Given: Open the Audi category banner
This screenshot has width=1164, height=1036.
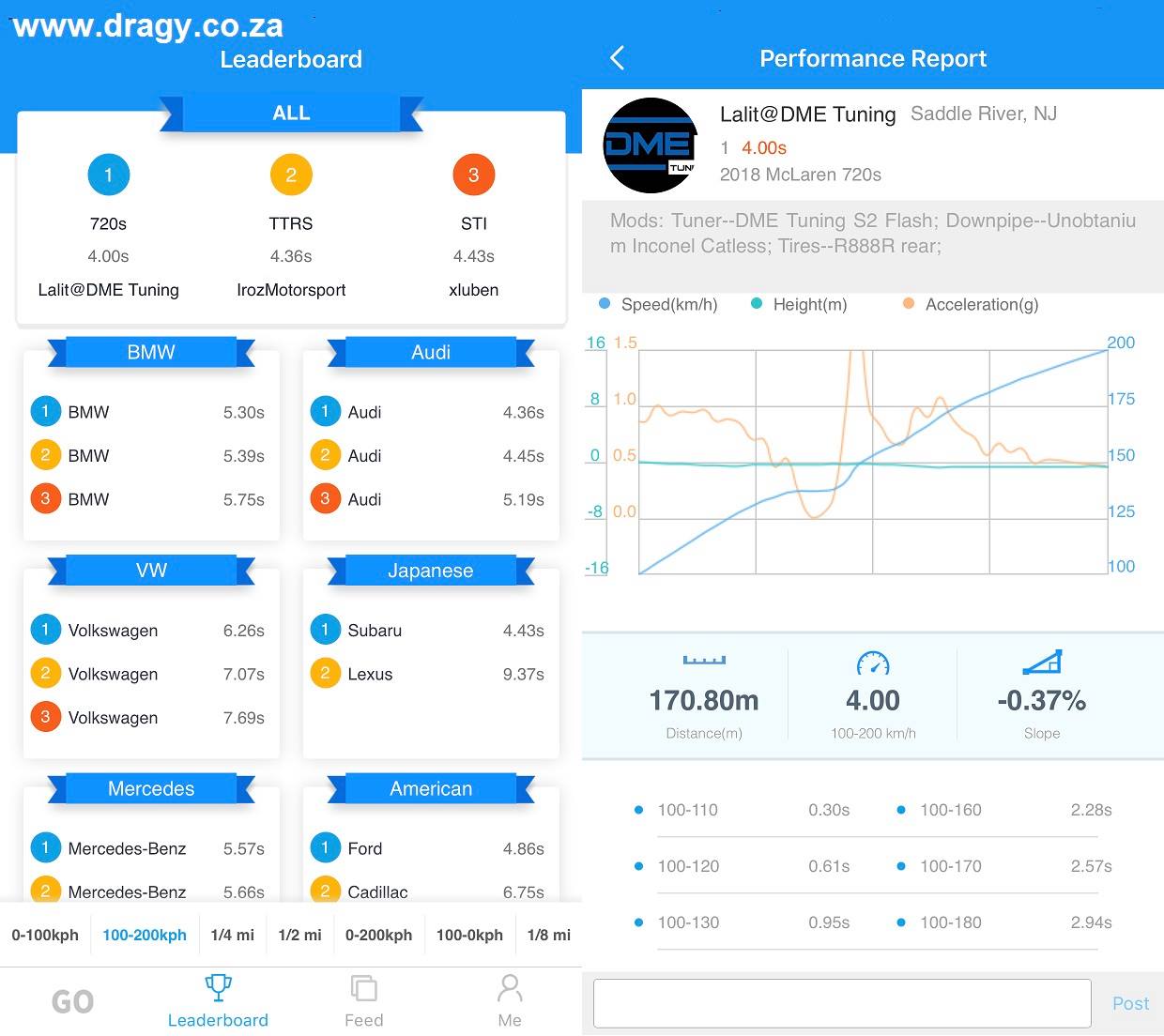Looking at the screenshot, I should click(431, 352).
